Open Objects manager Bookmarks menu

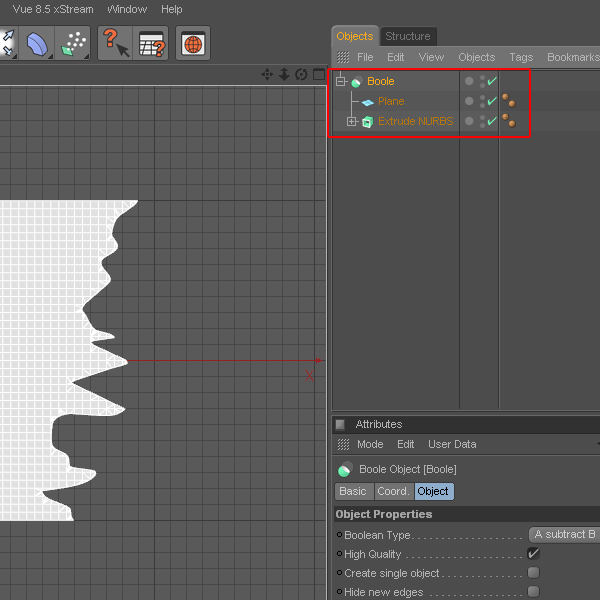pos(573,57)
